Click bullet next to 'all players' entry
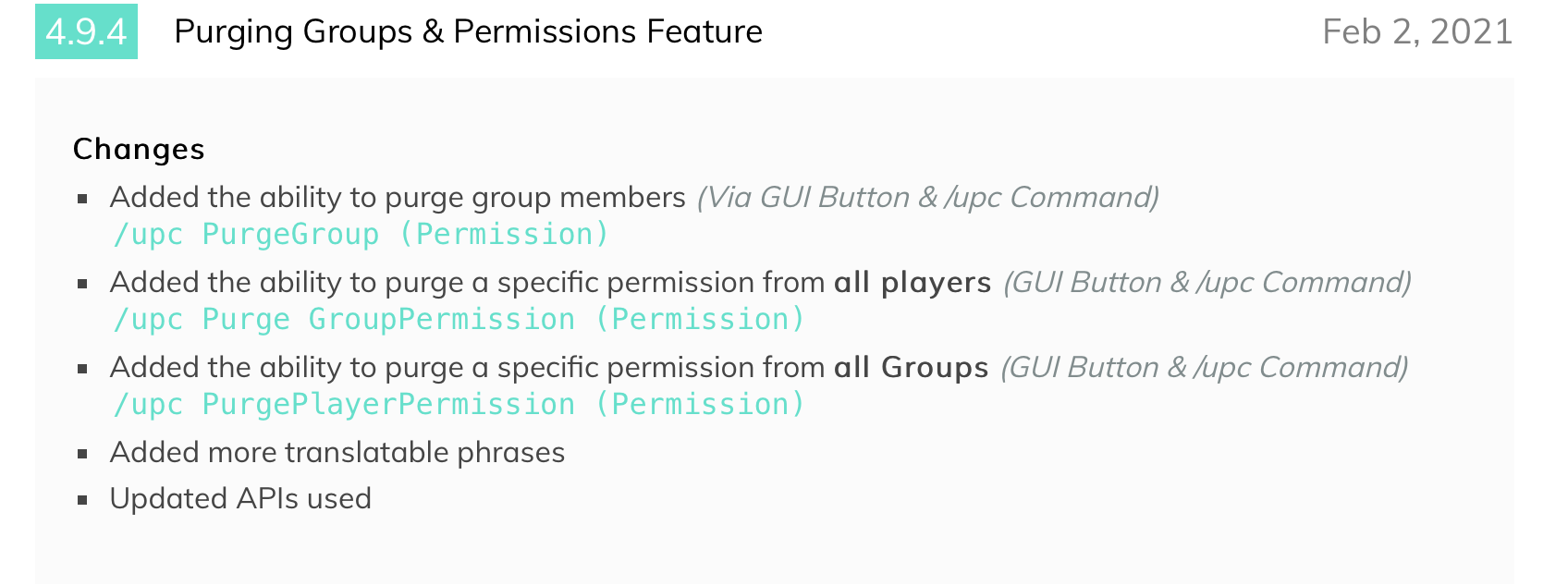Viewport: 1568px width, 586px height. pos(83,284)
